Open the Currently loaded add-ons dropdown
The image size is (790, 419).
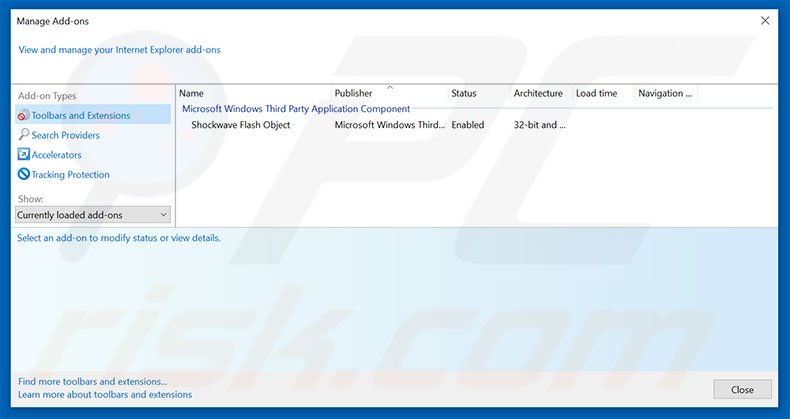tap(93, 215)
